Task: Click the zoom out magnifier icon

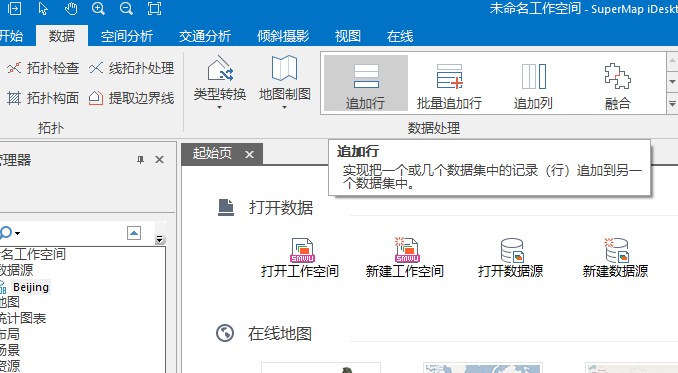Action: tap(126, 9)
